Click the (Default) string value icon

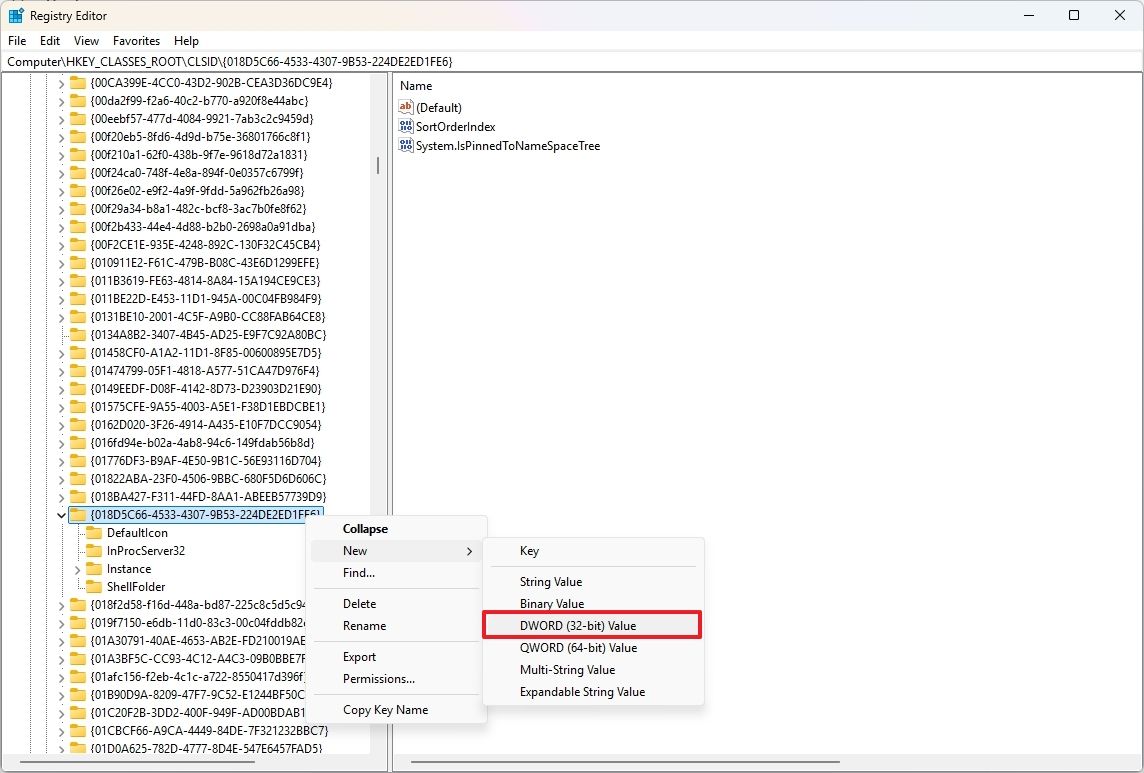point(405,107)
